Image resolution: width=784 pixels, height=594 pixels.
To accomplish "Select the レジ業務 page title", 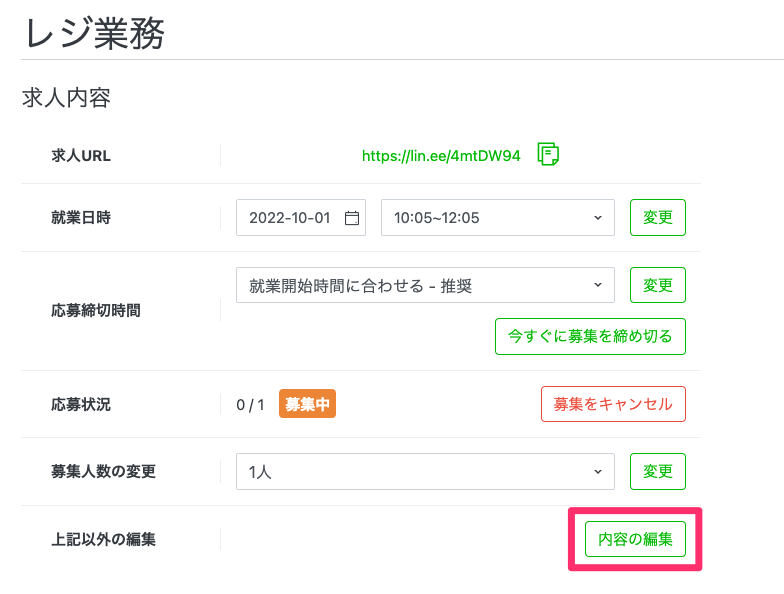I will 94,33.
